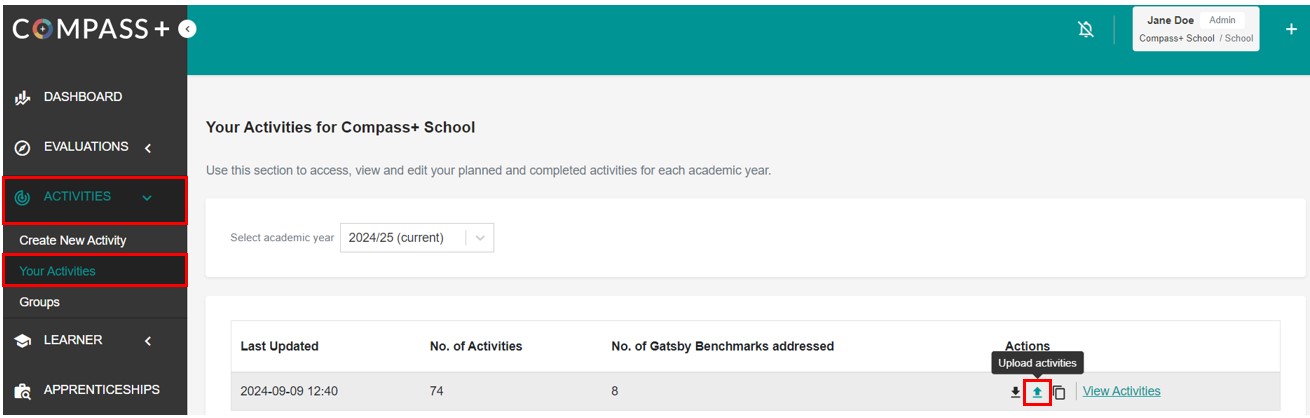Collapse the sidebar with the arrow toggle
The image size is (1310, 418).
pyautogui.click(x=187, y=30)
